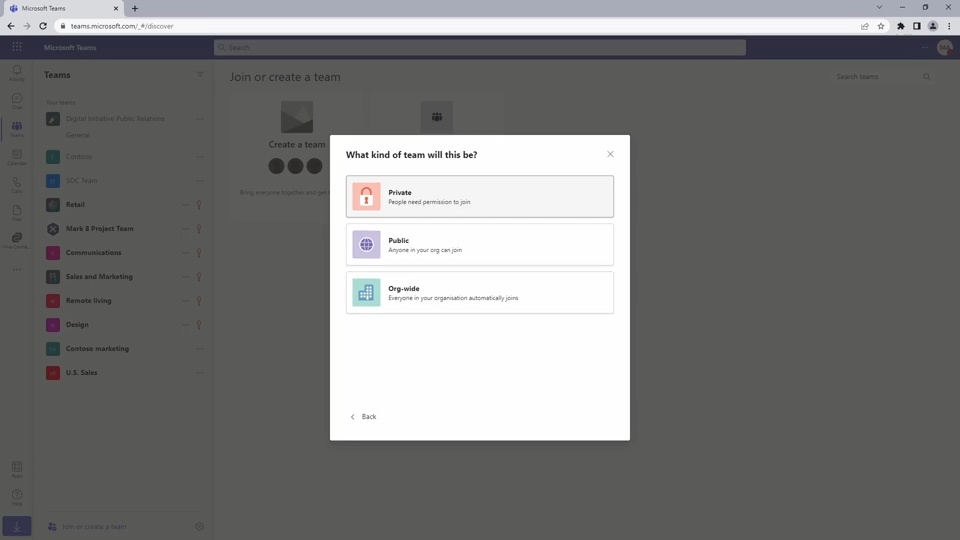
Task: Select the General channel
Action: pyautogui.click(x=78, y=135)
